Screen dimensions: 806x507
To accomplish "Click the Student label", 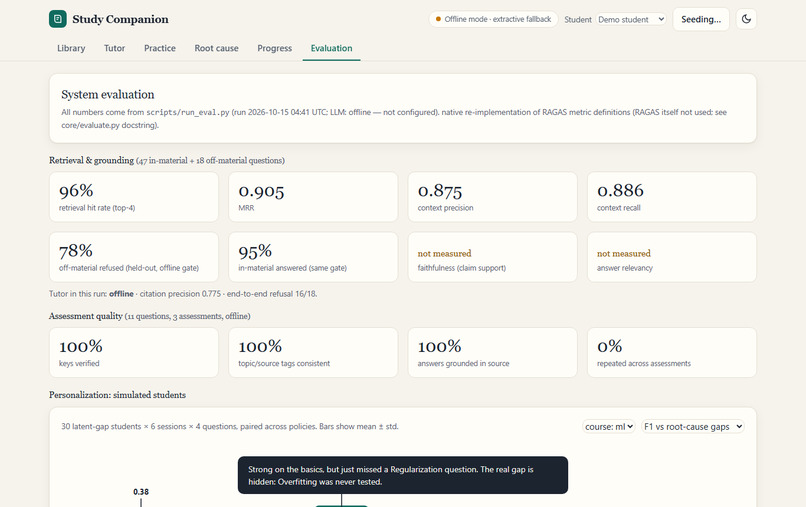I will (x=578, y=20).
